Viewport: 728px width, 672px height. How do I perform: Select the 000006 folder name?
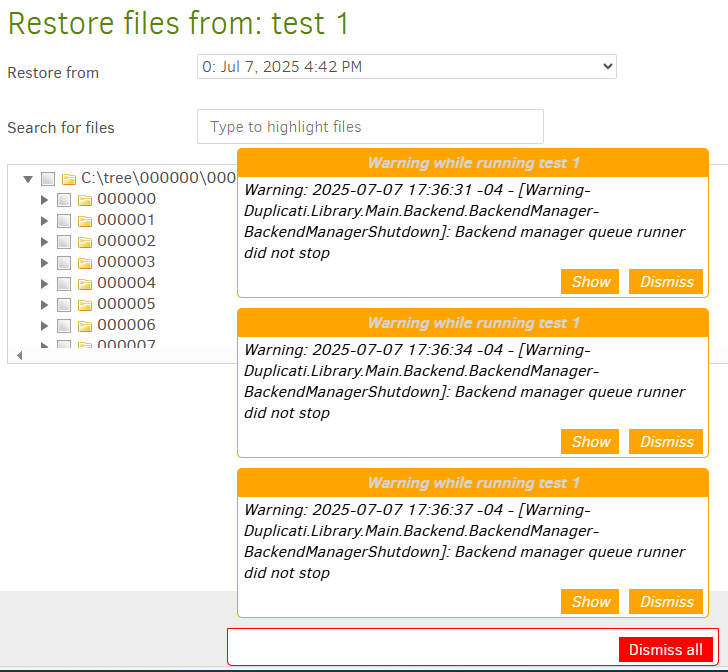click(x=126, y=325)
